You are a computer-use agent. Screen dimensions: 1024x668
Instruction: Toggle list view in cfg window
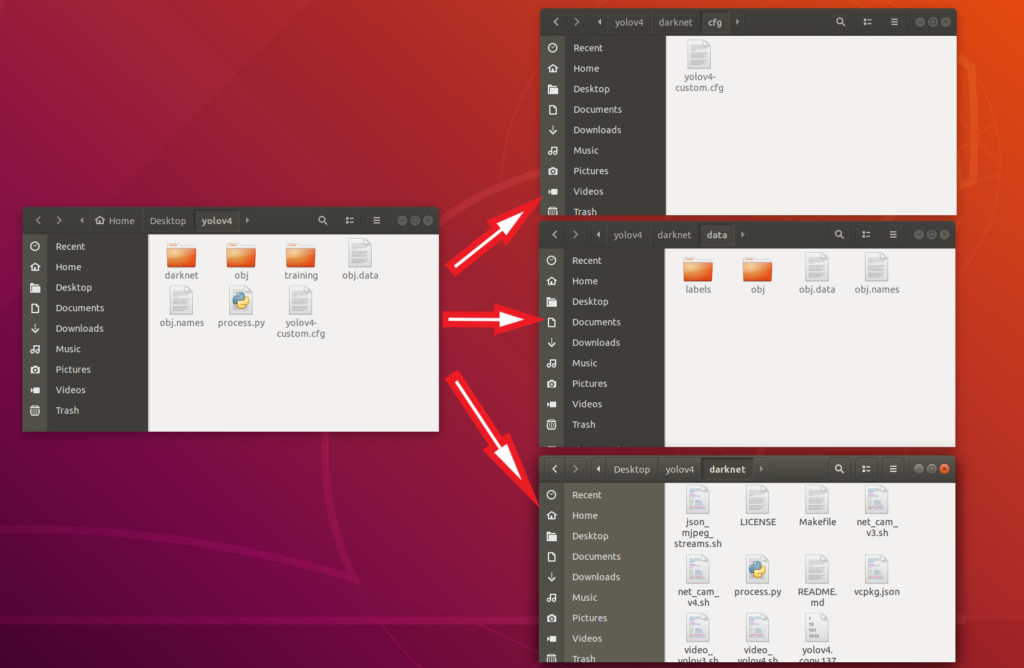(867, 22)
